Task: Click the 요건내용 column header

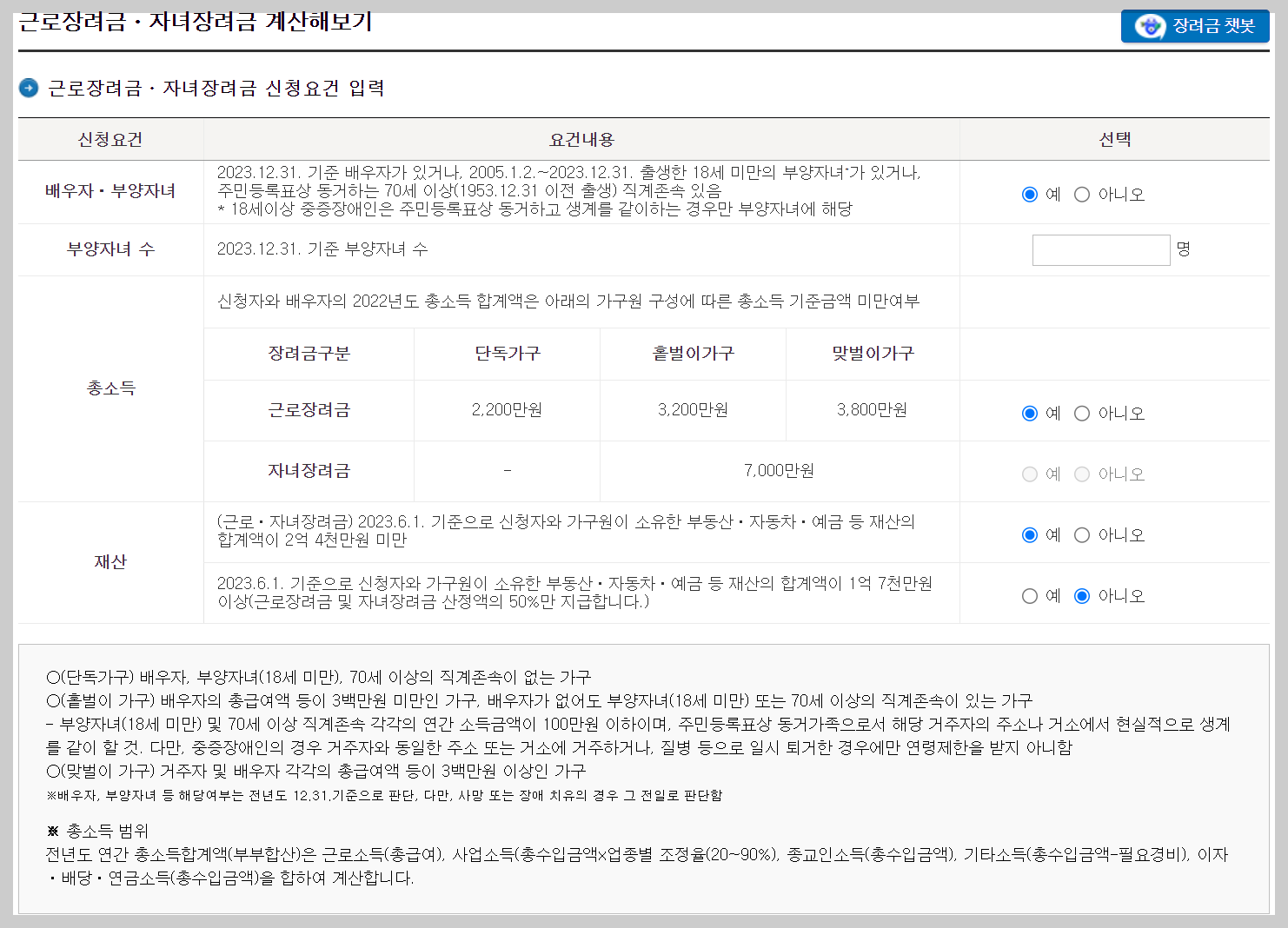Action: [581, 140]
